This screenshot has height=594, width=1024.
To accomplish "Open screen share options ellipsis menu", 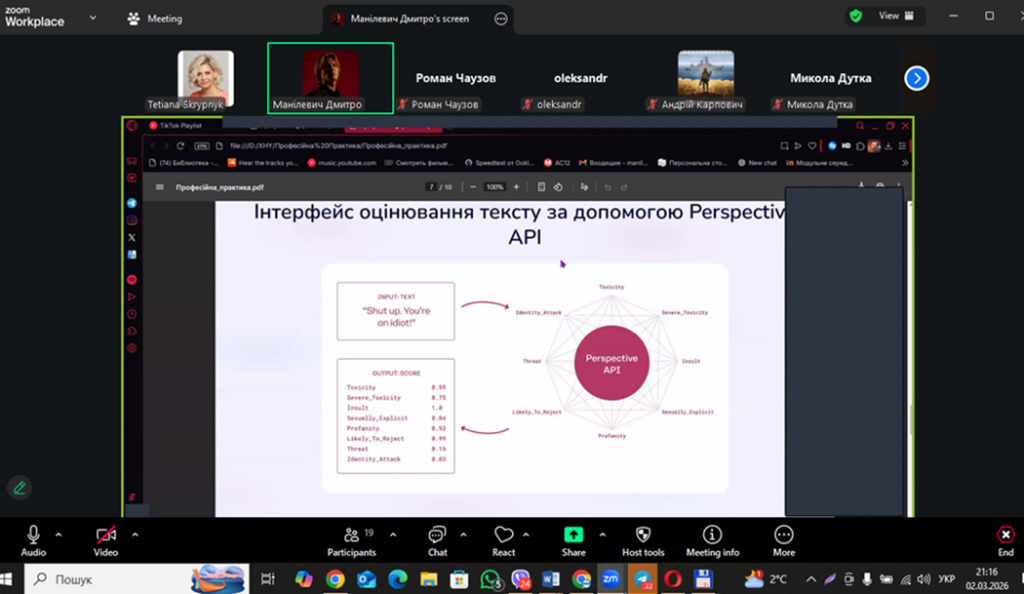I will pyautogui.click(x=501, y=18).
